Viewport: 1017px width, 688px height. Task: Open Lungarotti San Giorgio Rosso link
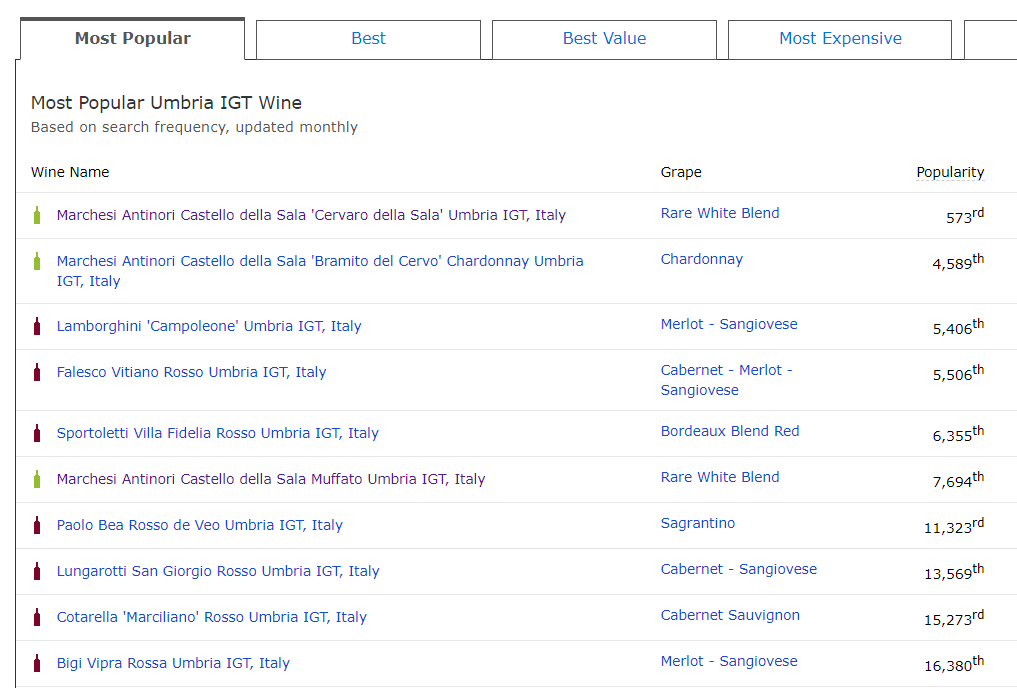click(218, 571)
